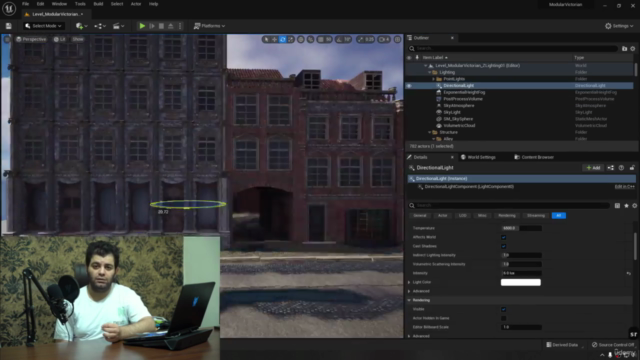Click the Unreal Engine logo icon
This screenshot has height=360, width=640.
[x=9, y=8]
